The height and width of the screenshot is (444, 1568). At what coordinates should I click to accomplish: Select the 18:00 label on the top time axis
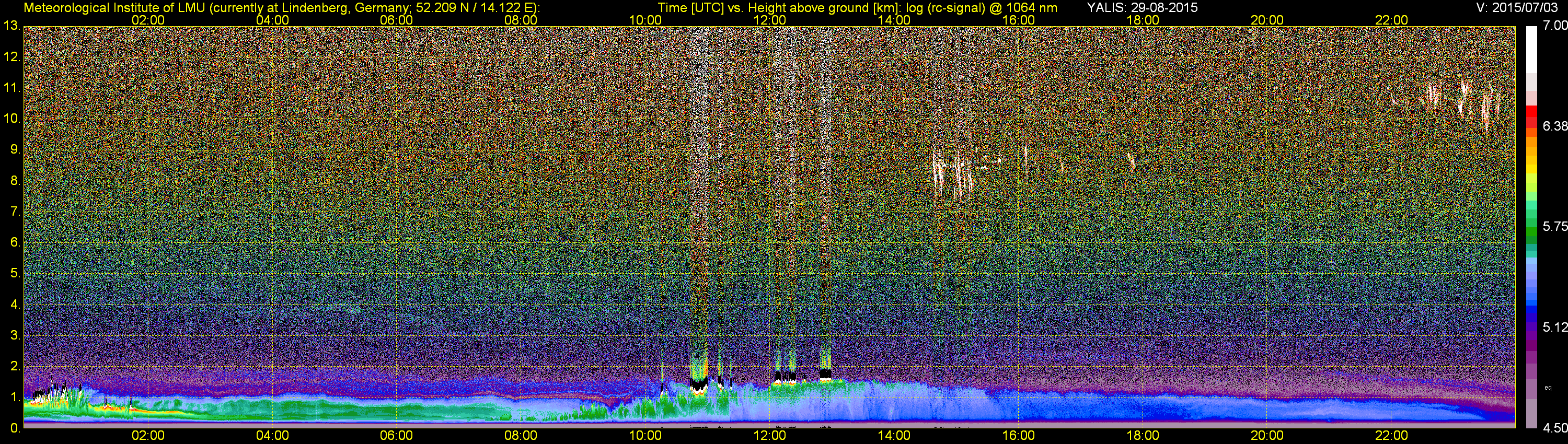click(1143, 20)
